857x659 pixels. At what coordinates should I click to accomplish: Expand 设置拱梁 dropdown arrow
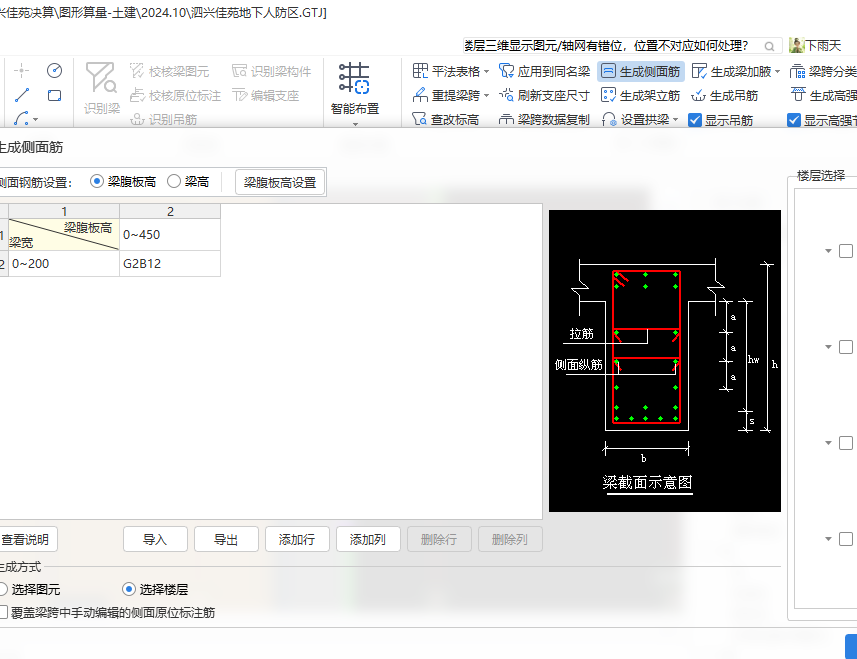pos(676,119)
